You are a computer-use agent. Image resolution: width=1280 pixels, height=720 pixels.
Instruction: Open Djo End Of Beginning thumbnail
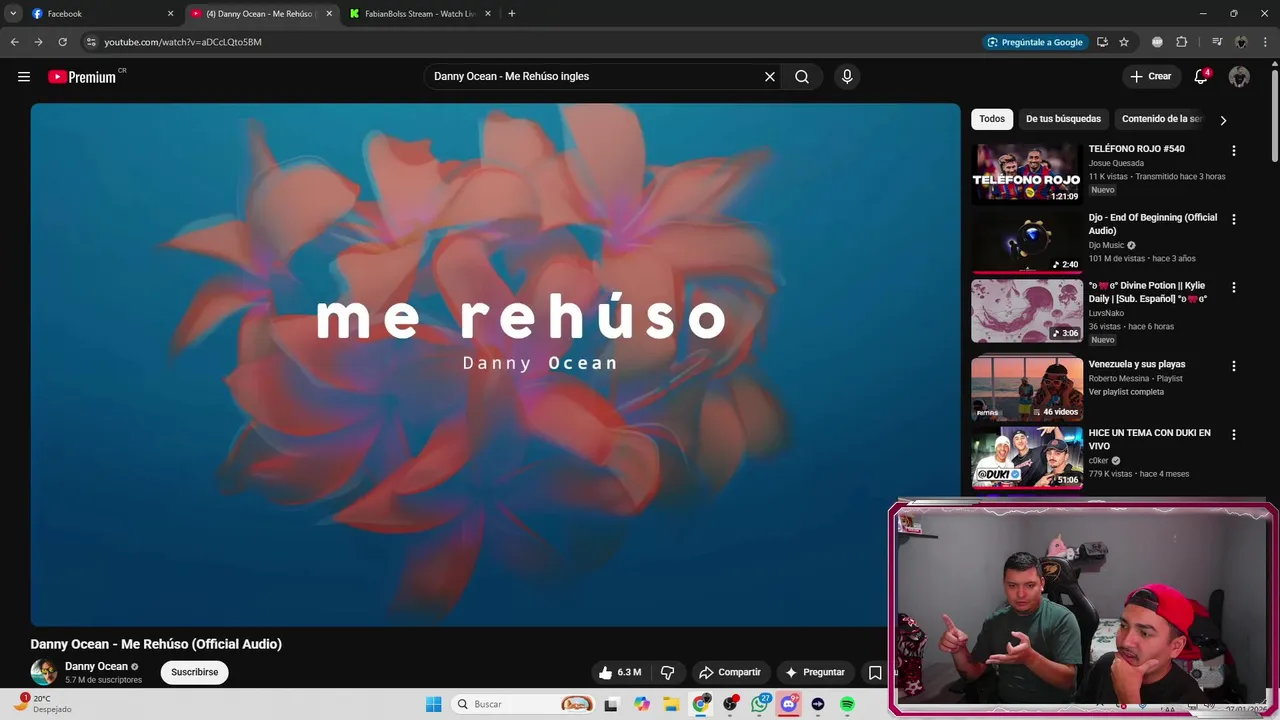pyautogui.click(x=1026, y=241)
